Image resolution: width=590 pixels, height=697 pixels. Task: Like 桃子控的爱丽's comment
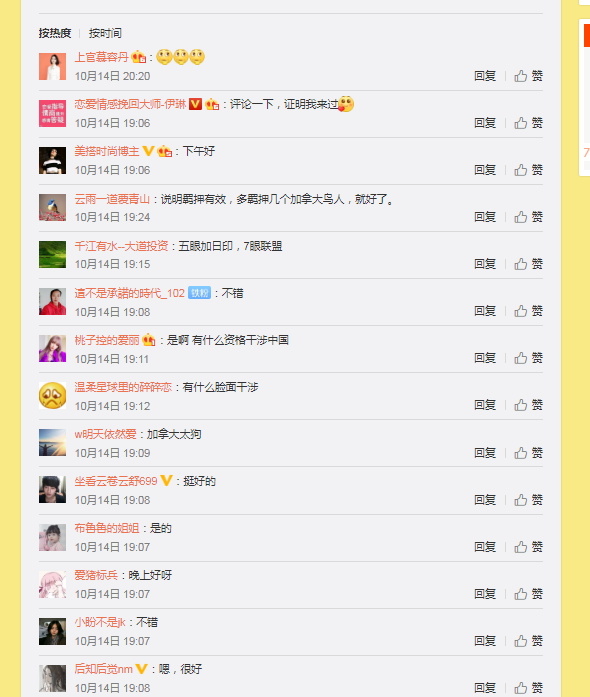click(528, 358)
